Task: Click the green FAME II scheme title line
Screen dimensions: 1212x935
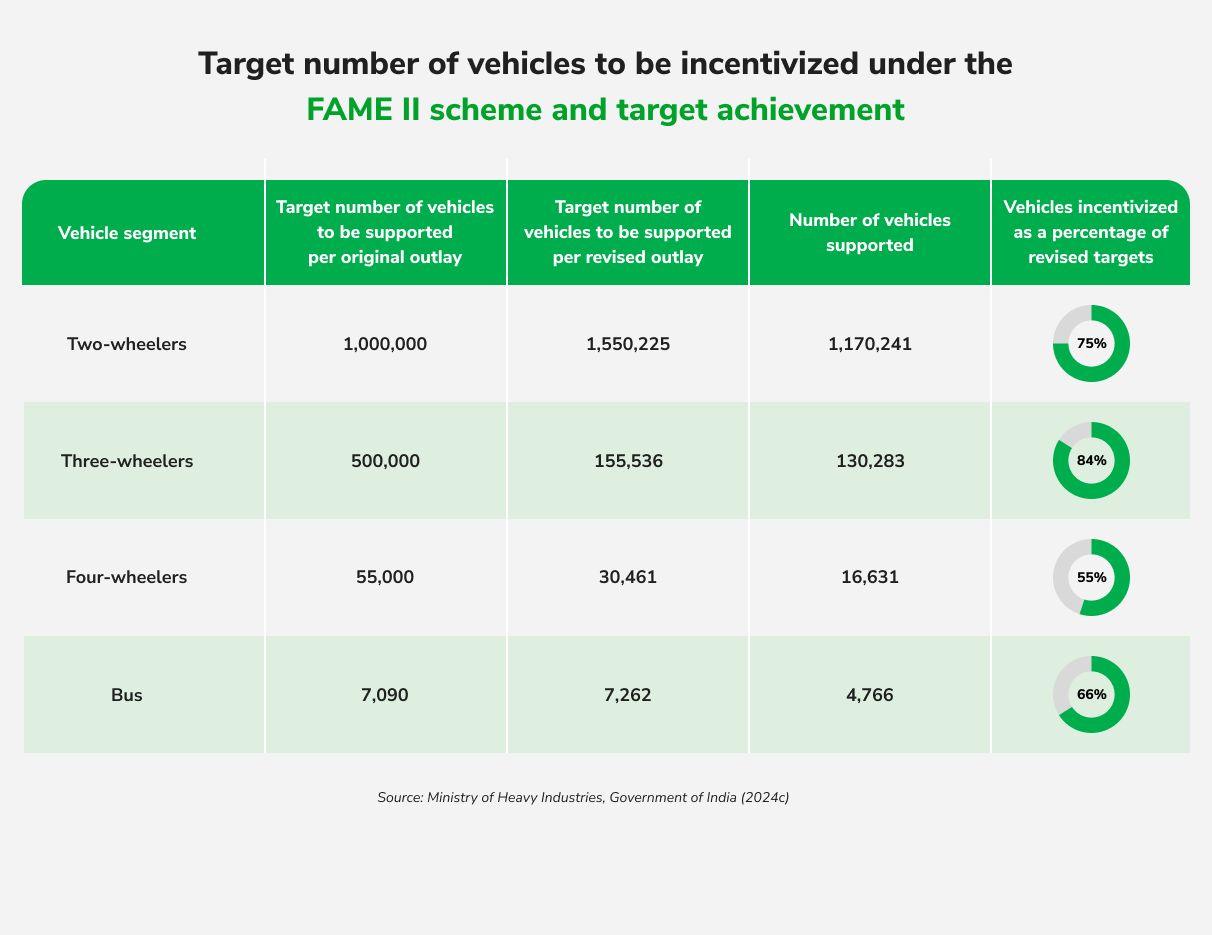Action: (605, 109)
